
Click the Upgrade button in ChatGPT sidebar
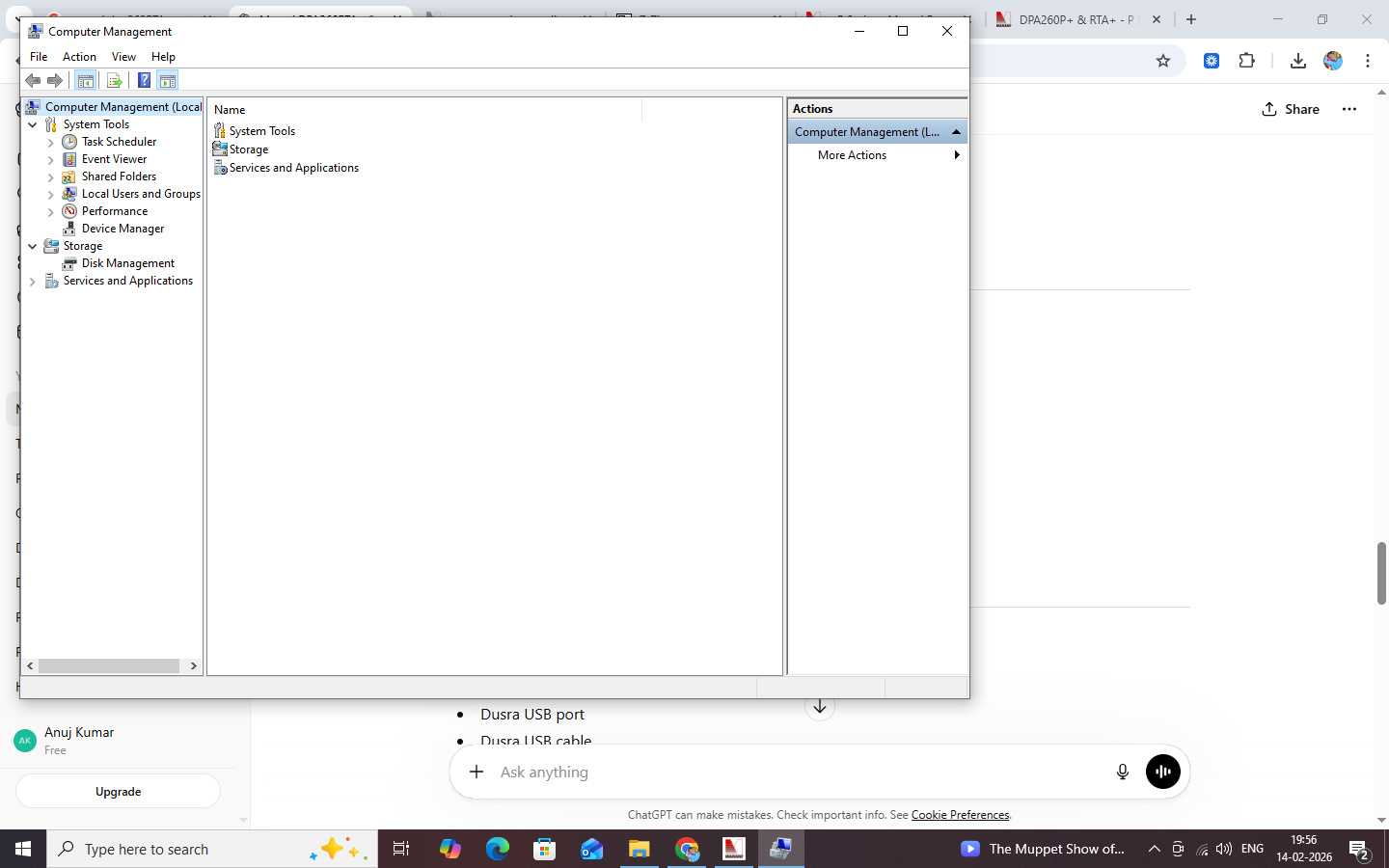(x=118, y=792)
